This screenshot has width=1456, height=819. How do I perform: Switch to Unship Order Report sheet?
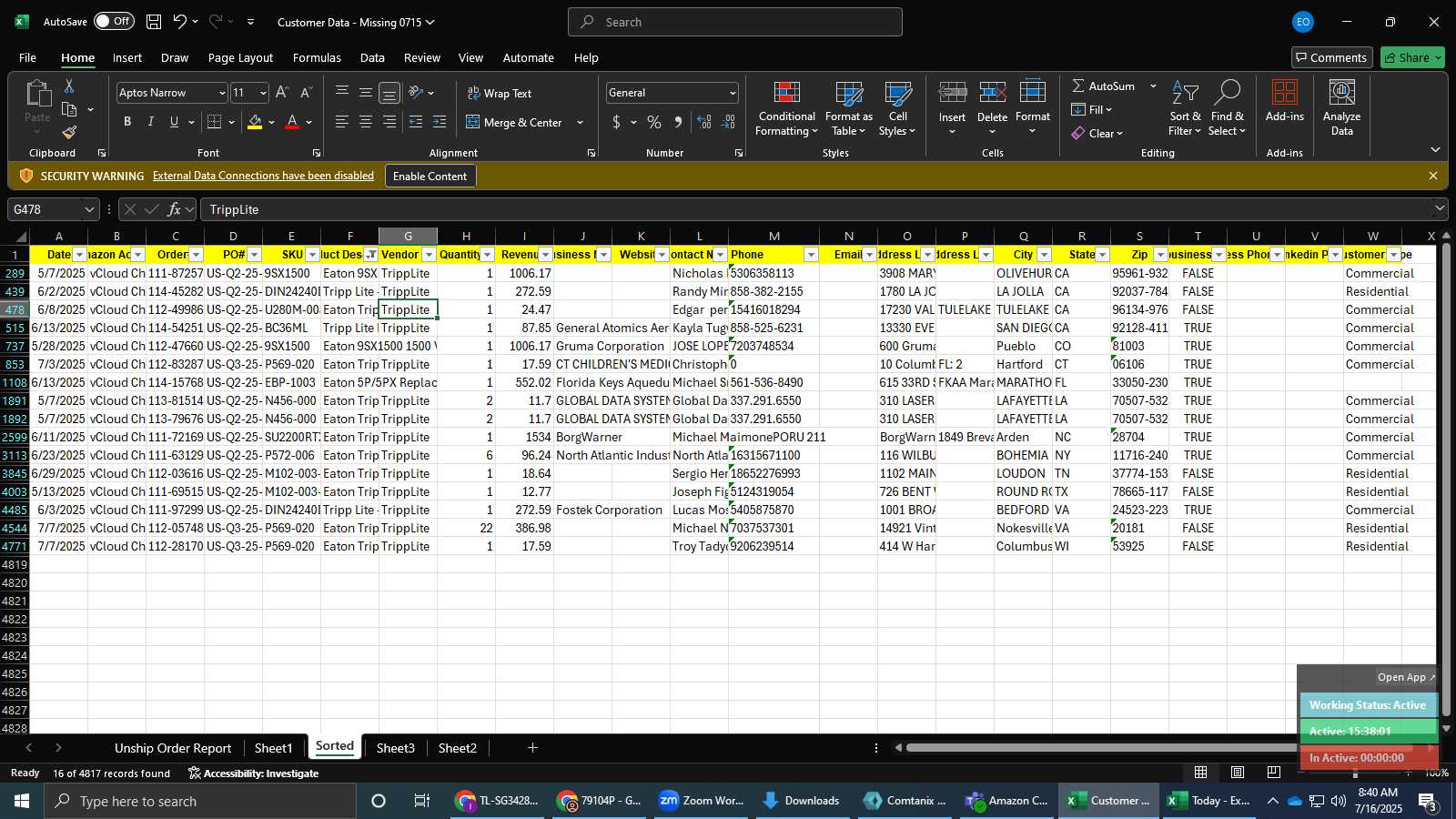click(173, 748)
